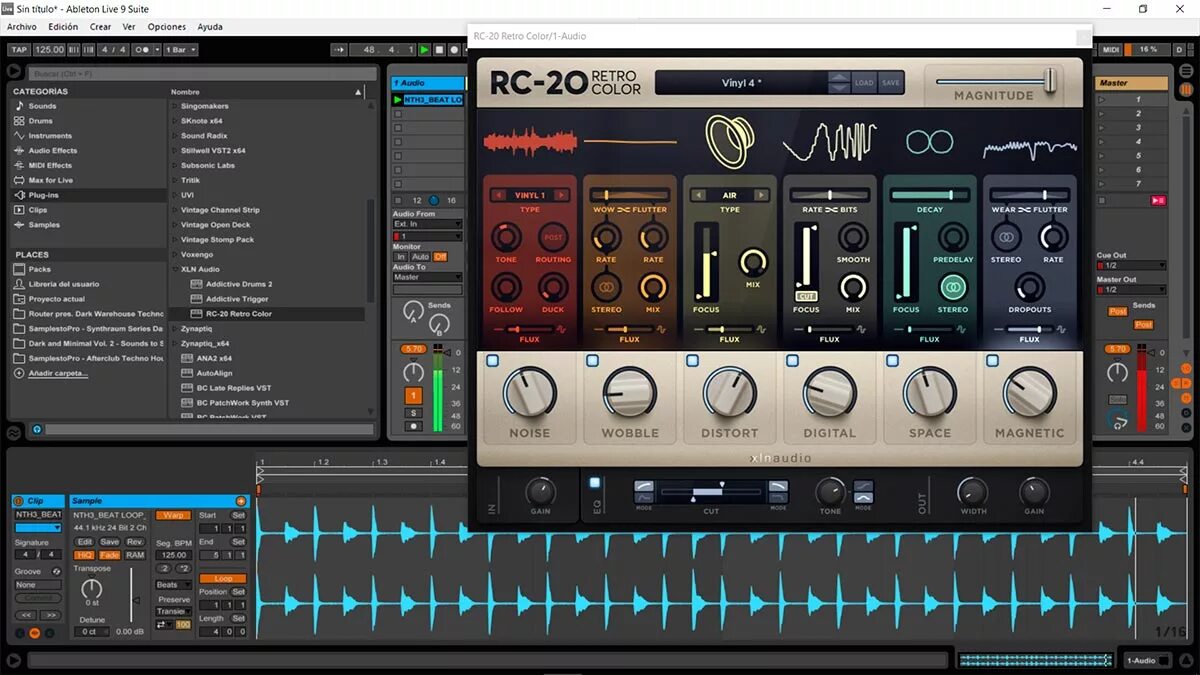Open the Ayuda menu
The height and width of the screenshot is (675, 1200).
tap(210, 27)
